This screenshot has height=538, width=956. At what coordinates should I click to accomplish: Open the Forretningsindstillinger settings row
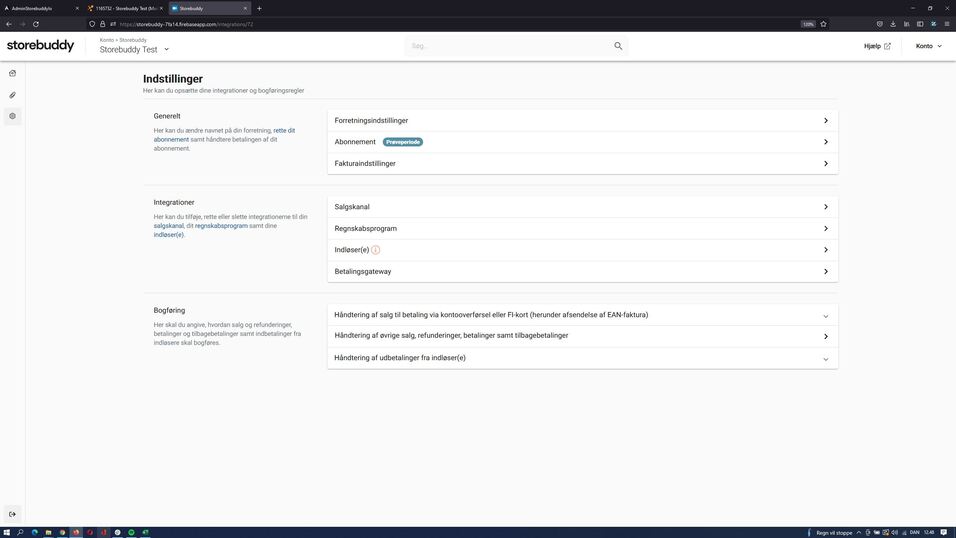tap(582, 120)
